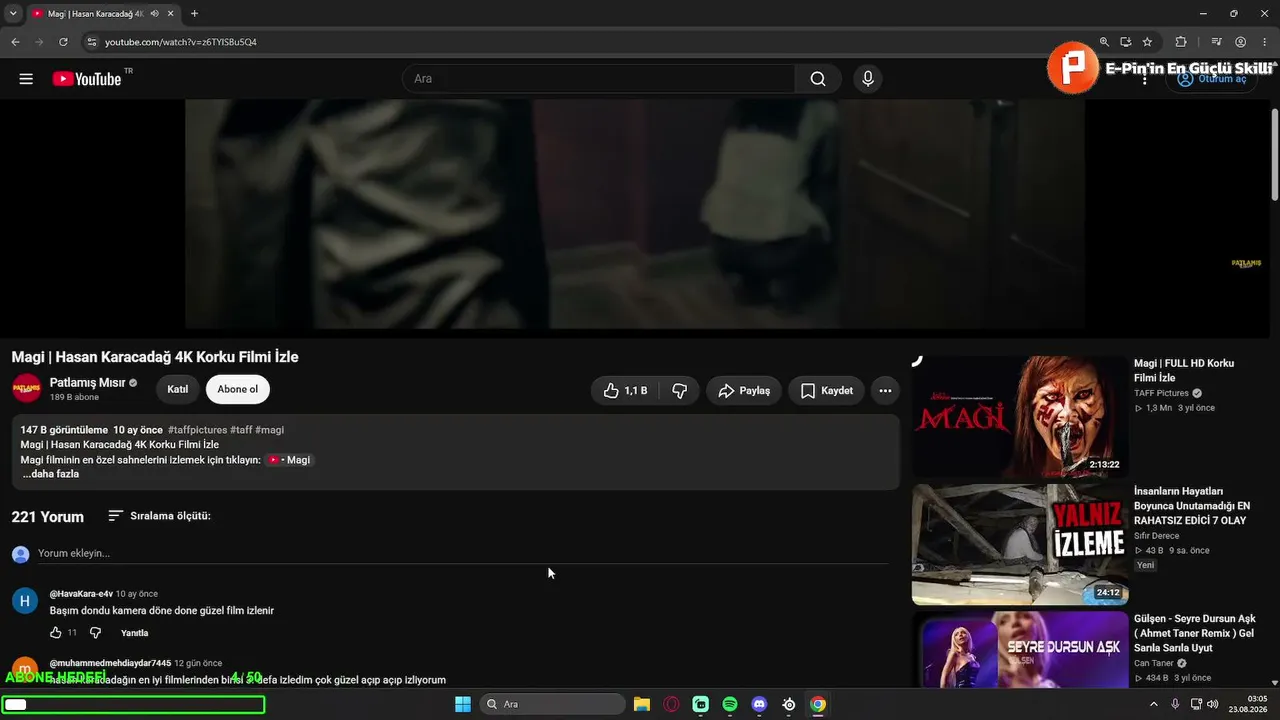Open Spotify from the taskbar
Screen dimensions: 1280x720
730,704
